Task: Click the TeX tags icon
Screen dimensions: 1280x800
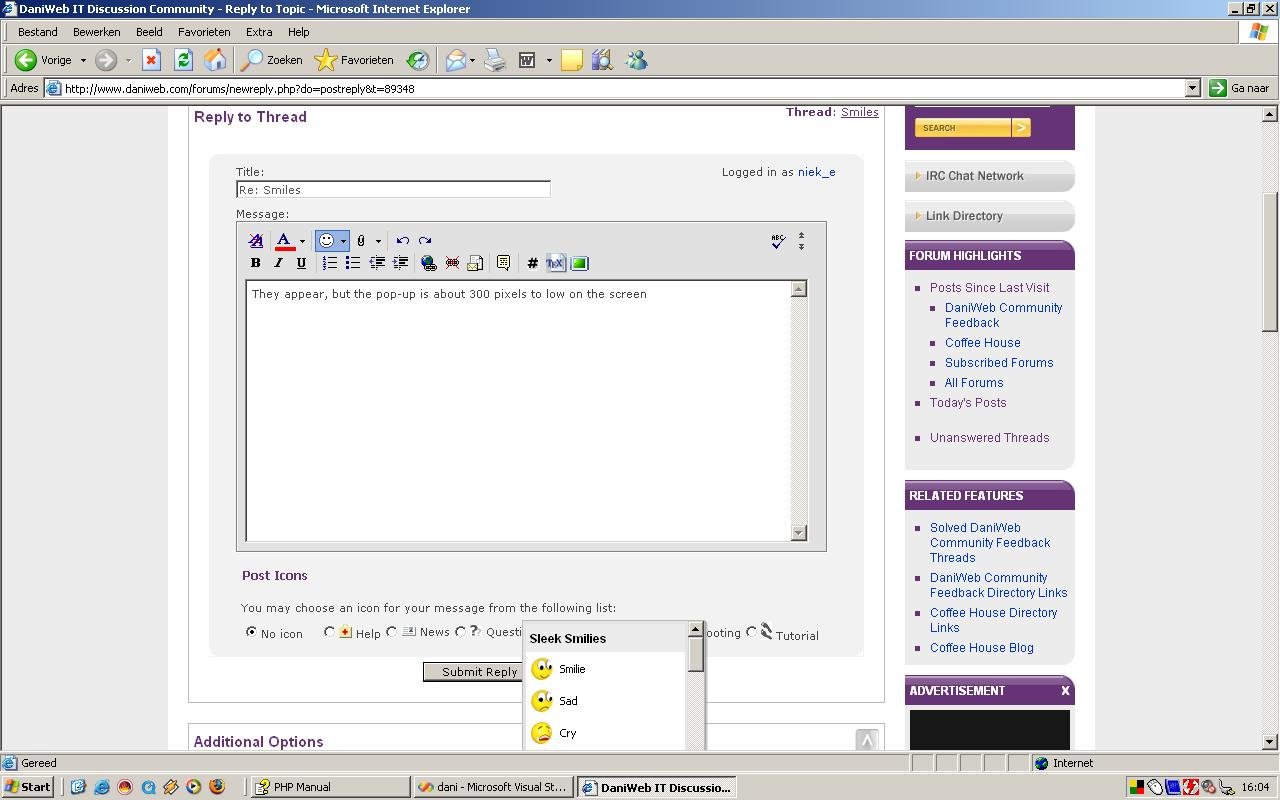Action: (555, 263)
